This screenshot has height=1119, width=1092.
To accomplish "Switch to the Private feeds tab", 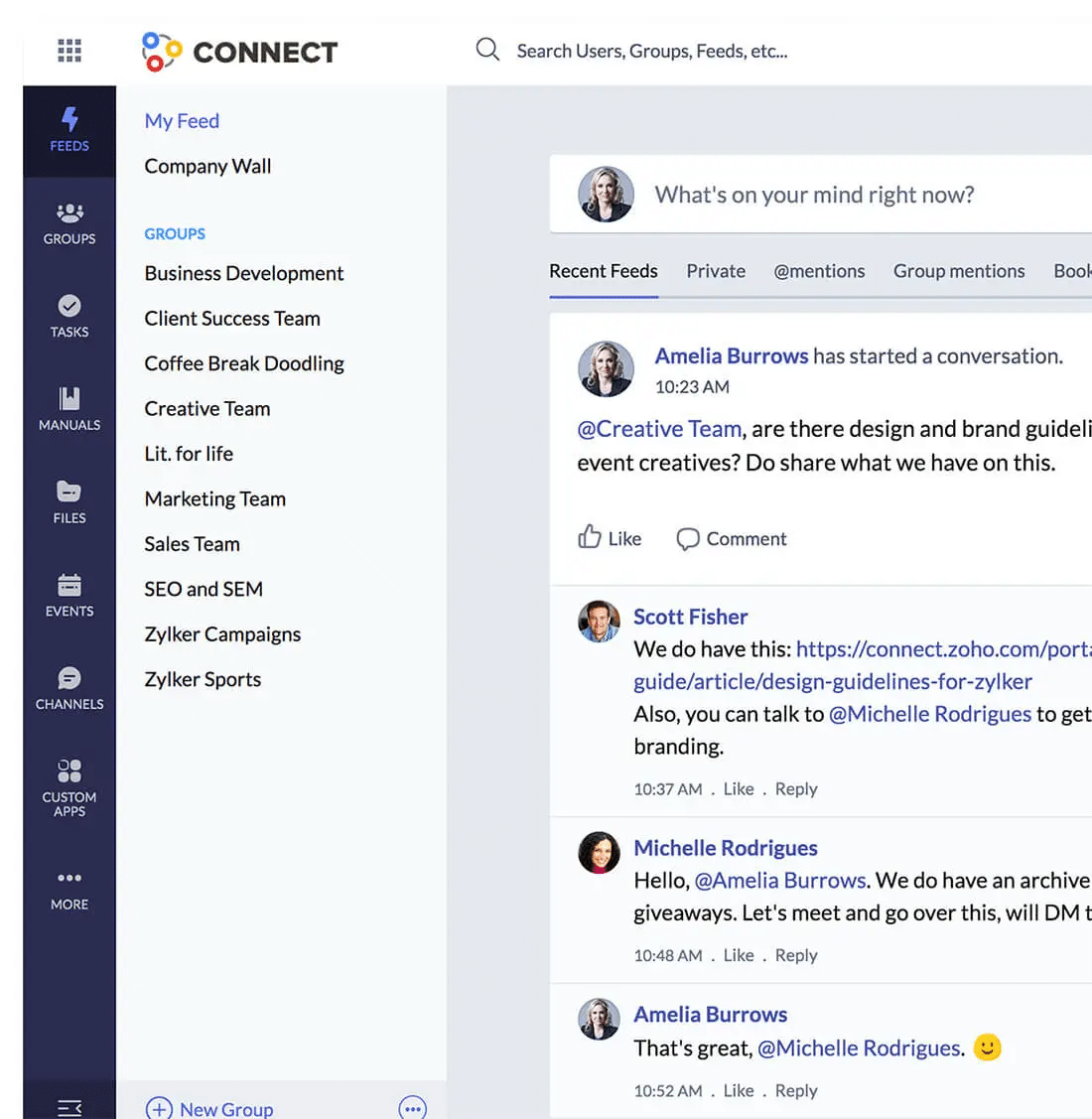I will click(x=716, y=271).
